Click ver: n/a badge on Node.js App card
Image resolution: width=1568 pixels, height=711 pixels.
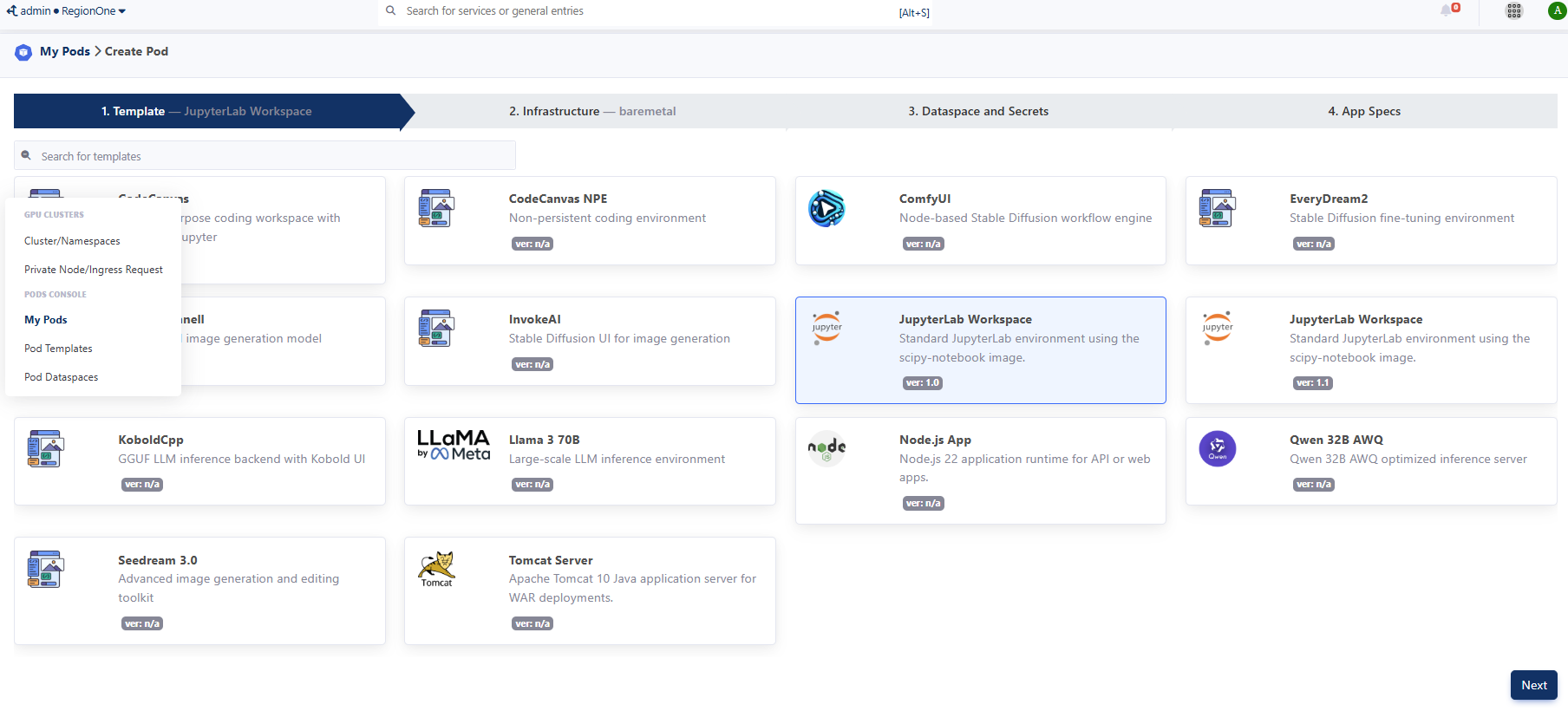click(924, 503)
